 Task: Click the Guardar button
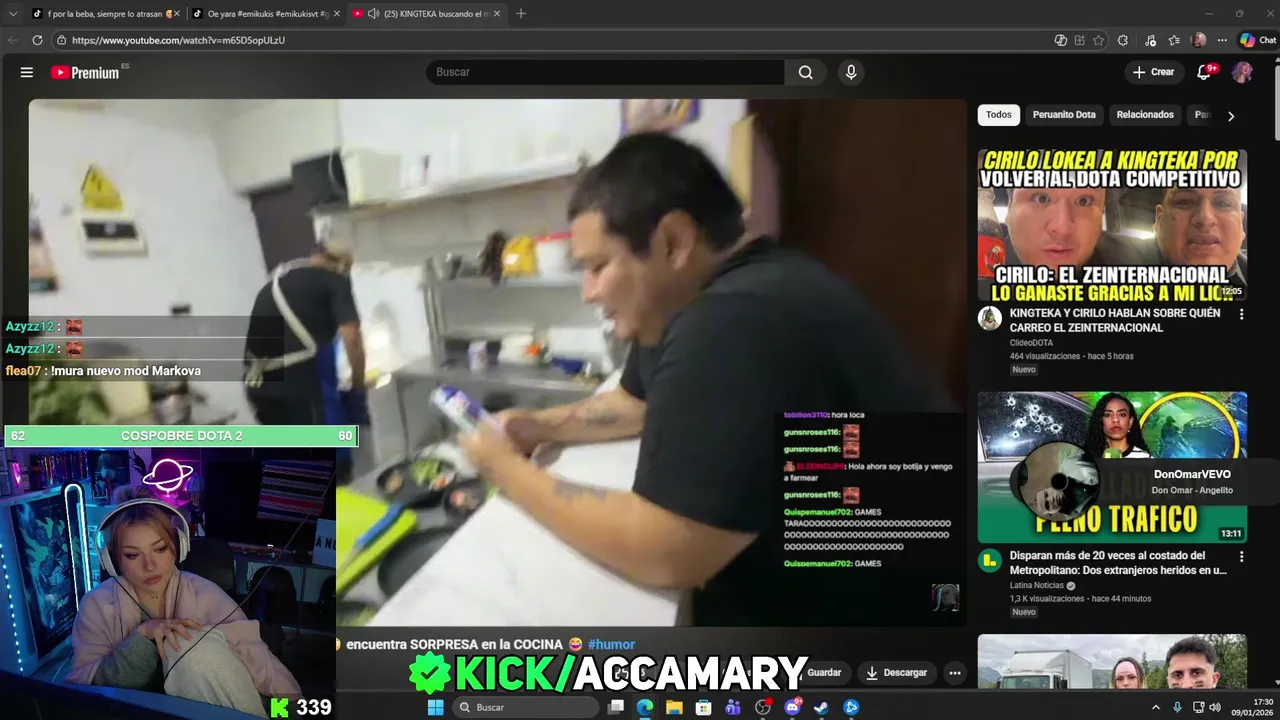click(824, 673)
